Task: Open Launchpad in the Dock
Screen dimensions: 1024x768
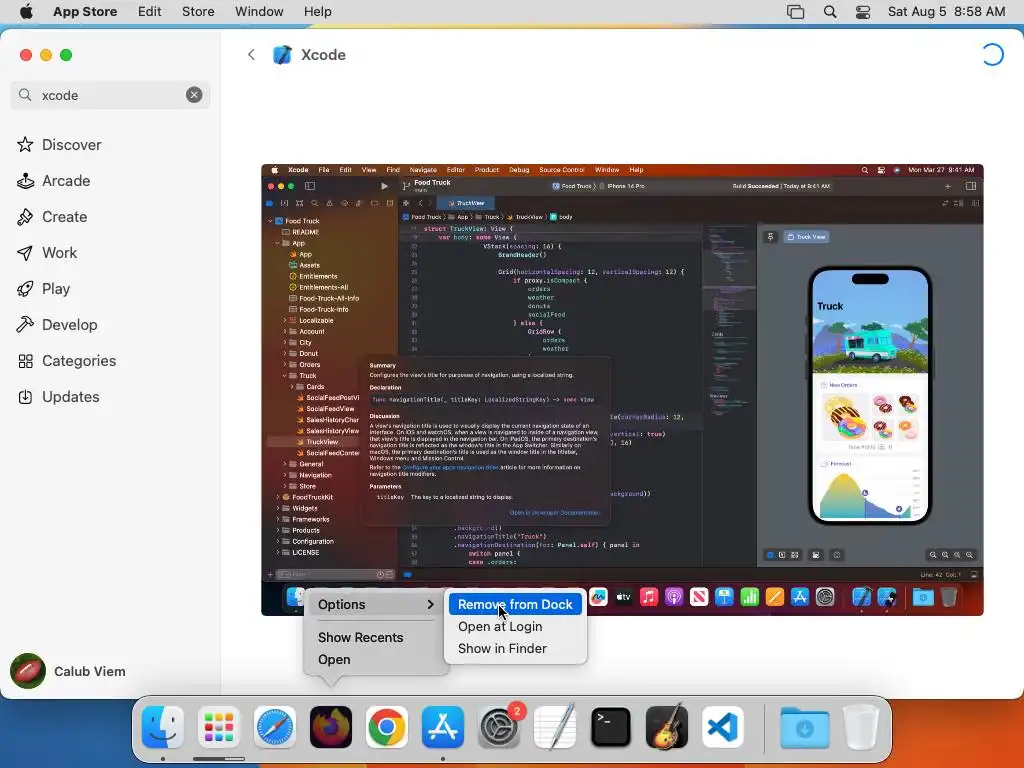Action: 219,727
